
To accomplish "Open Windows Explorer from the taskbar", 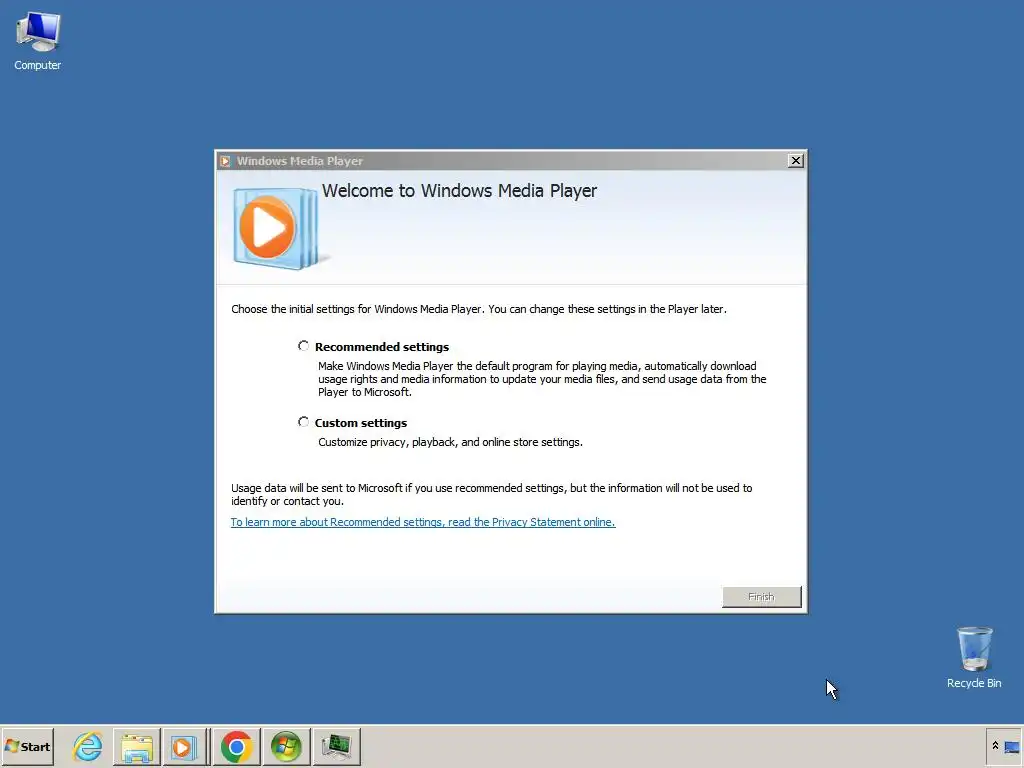I will click(x=136, y=746).
